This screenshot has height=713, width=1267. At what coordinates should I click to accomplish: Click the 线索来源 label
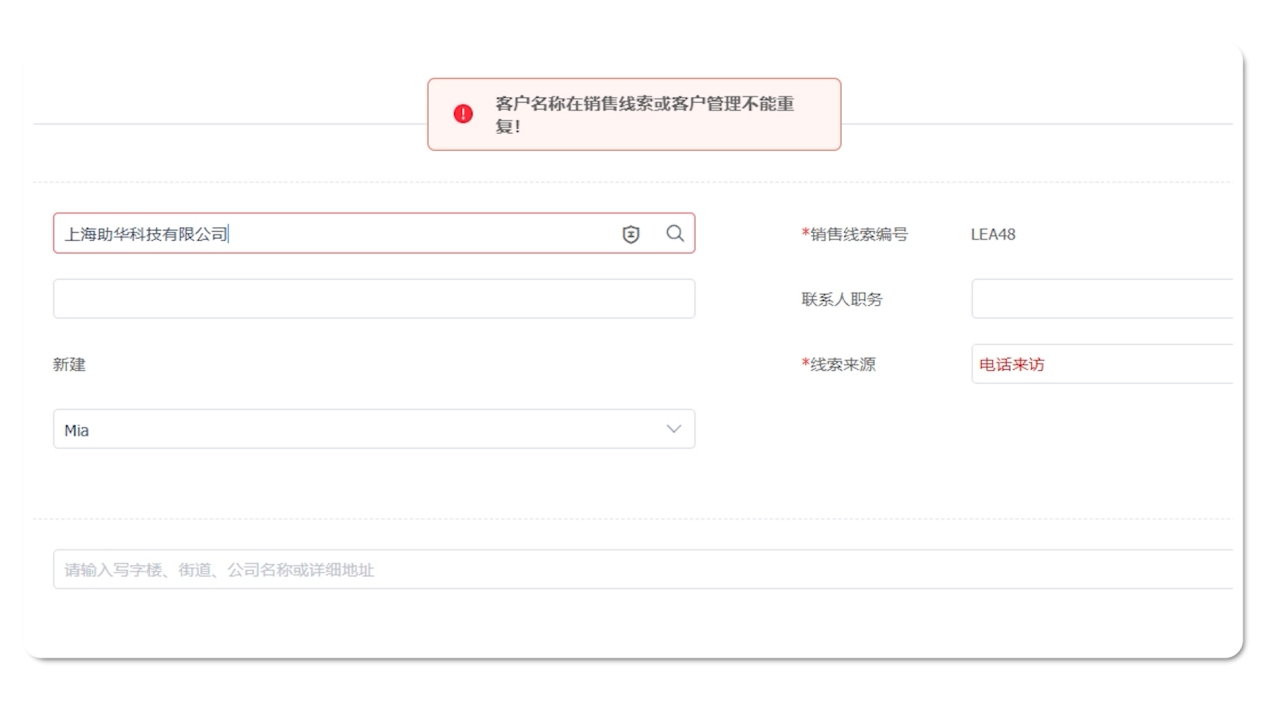tap(842, 365)
